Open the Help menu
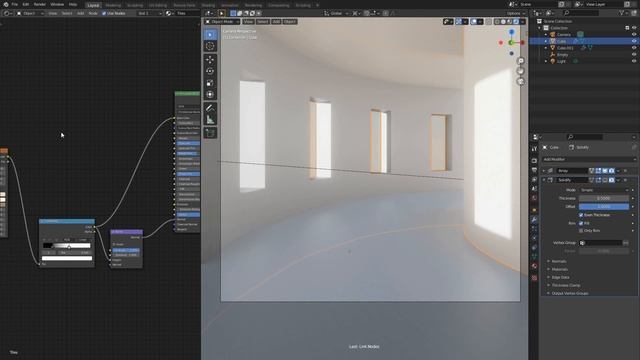Image resolution: width=640 pixels, height=360 pixels. 73,4
